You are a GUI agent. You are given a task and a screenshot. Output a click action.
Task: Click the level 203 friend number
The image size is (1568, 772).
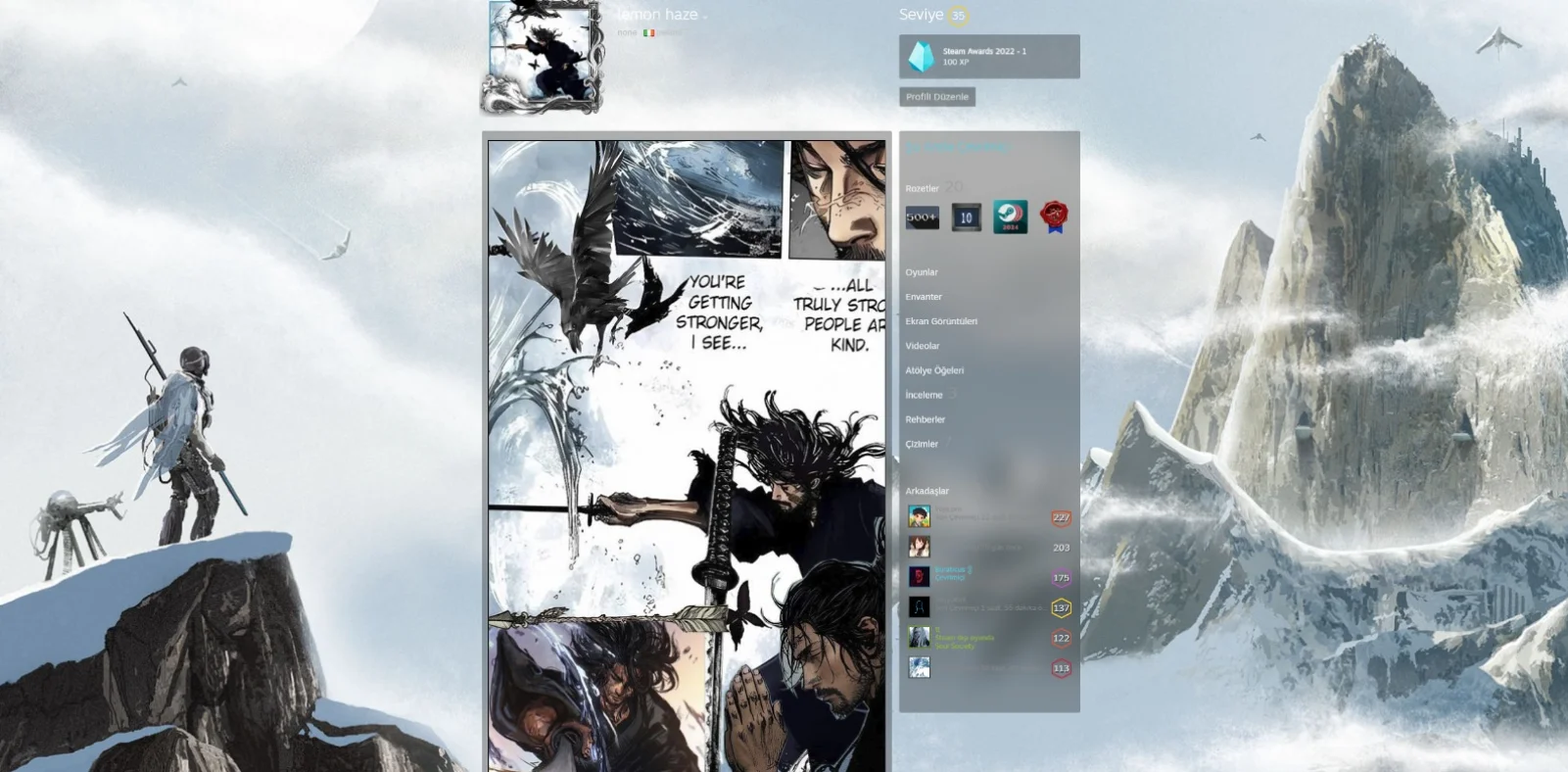1061,548
